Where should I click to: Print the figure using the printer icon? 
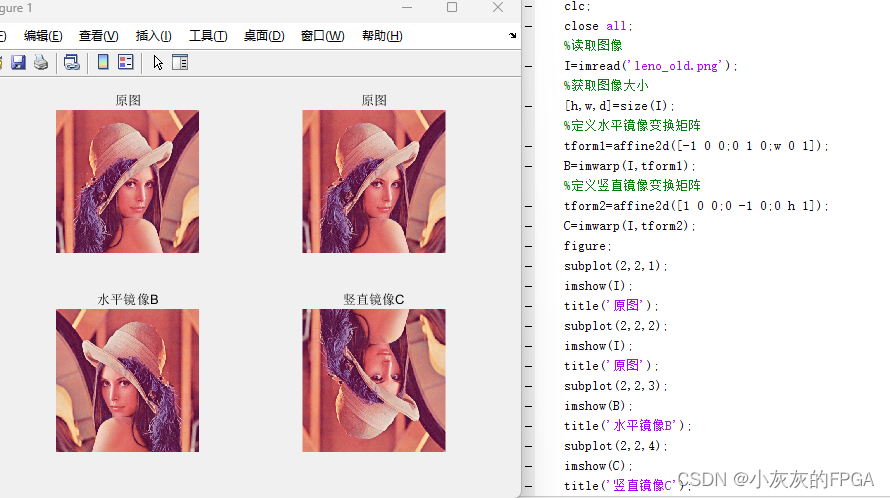pyautogui.click(x=41, y=62)
